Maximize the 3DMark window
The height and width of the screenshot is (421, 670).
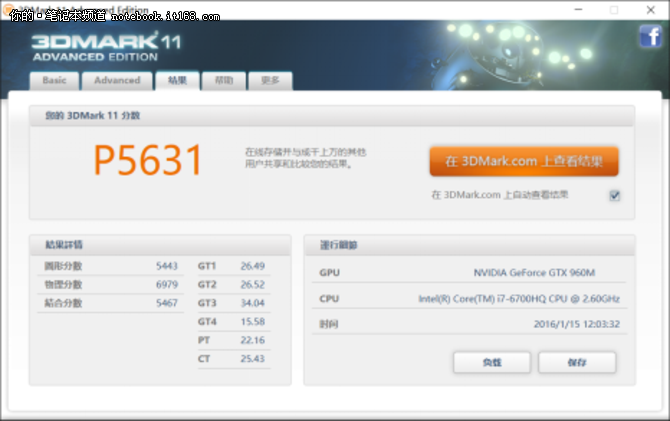coord(614,9)
